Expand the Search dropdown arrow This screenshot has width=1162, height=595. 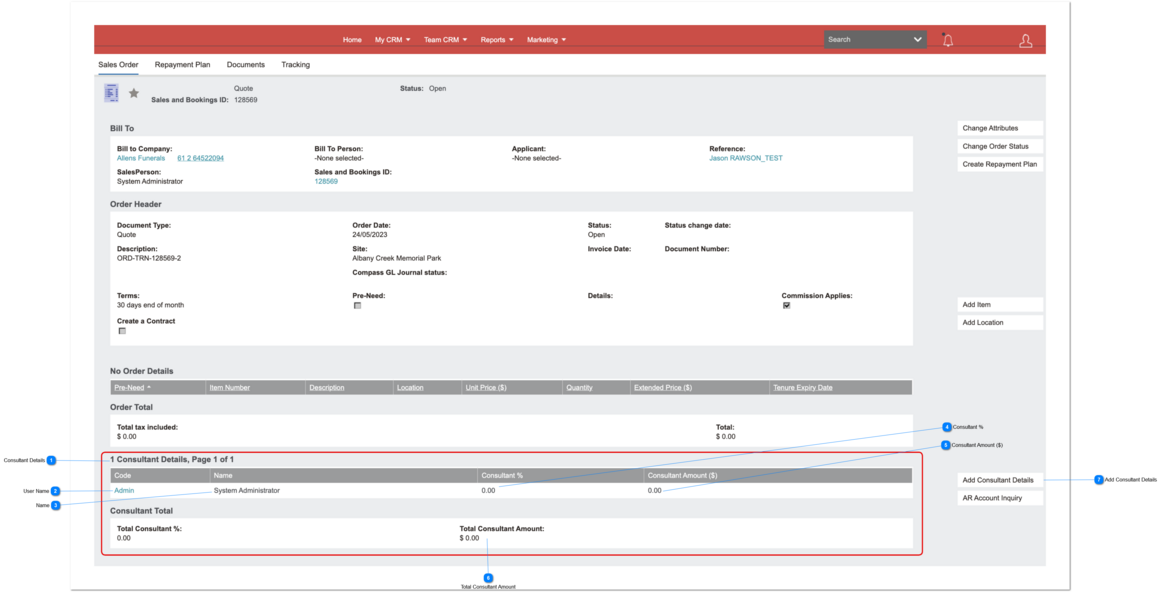click(917, 40)
